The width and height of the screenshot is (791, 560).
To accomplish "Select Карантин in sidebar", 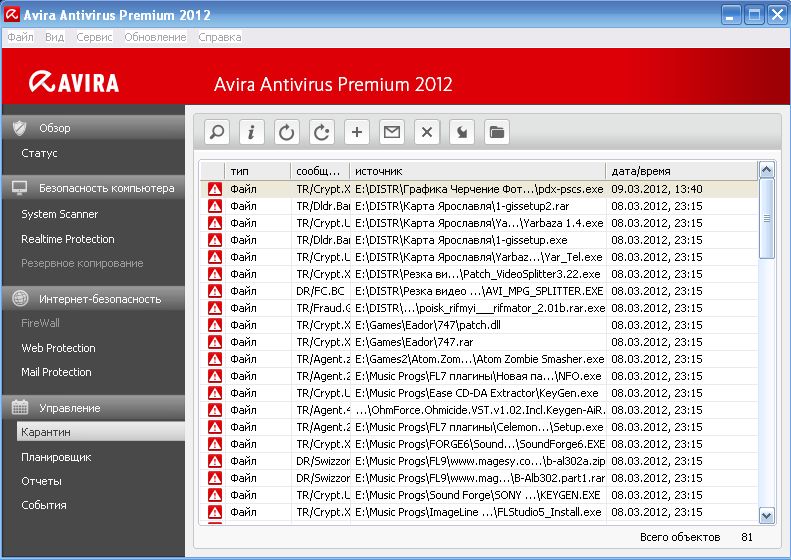I will click(101, 432).
